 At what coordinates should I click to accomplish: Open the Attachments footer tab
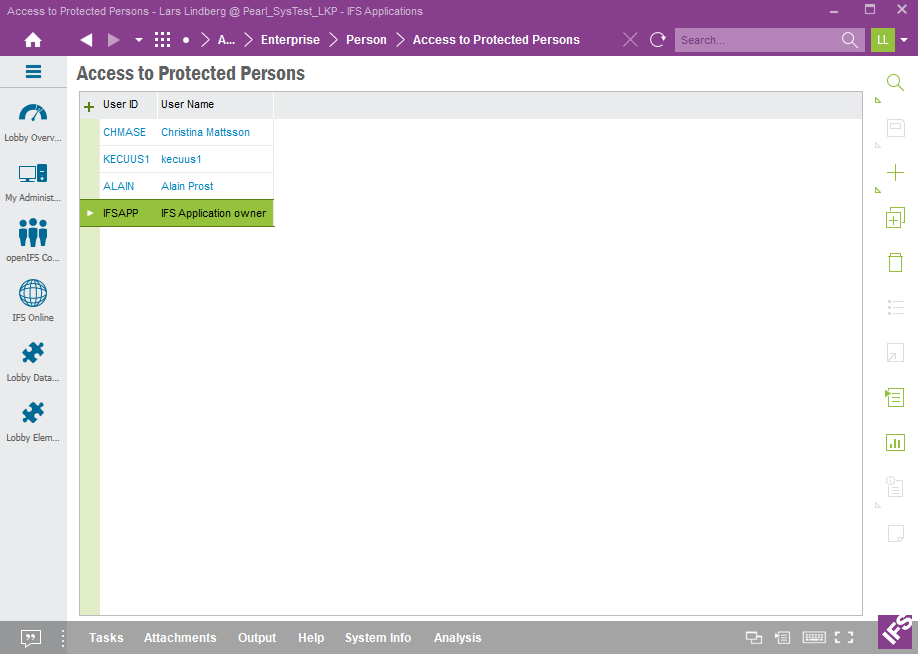(x=180, y=638)
